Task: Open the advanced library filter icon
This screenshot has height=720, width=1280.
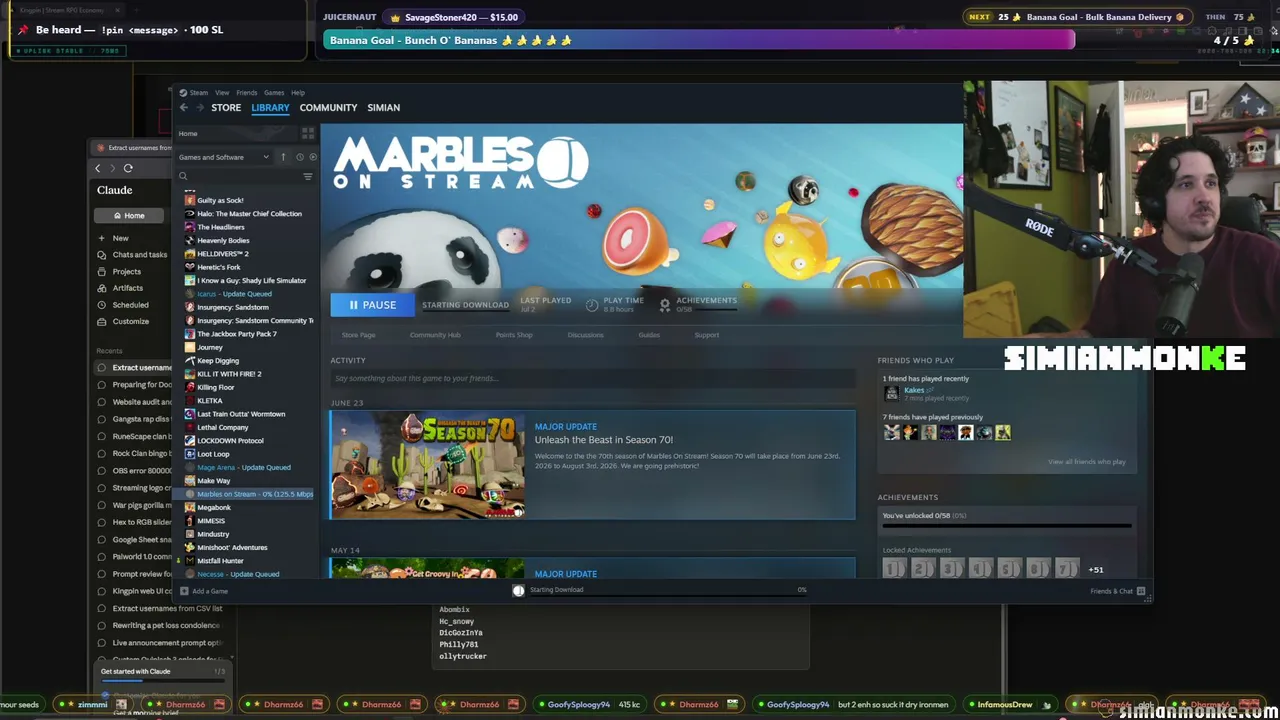Action: (x=308, y=176)
